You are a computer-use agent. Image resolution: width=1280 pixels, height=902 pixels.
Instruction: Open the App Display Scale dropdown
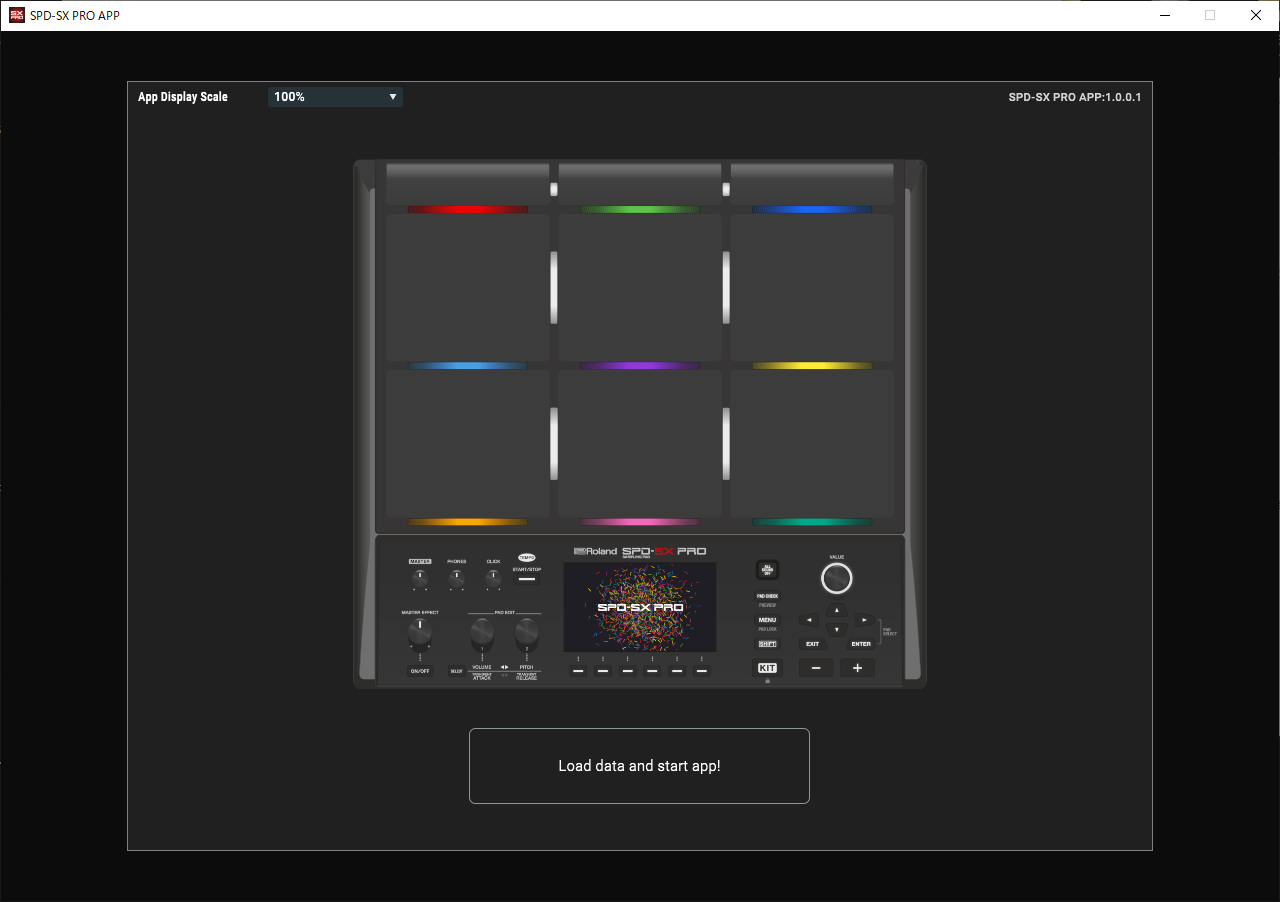(335, 97)
